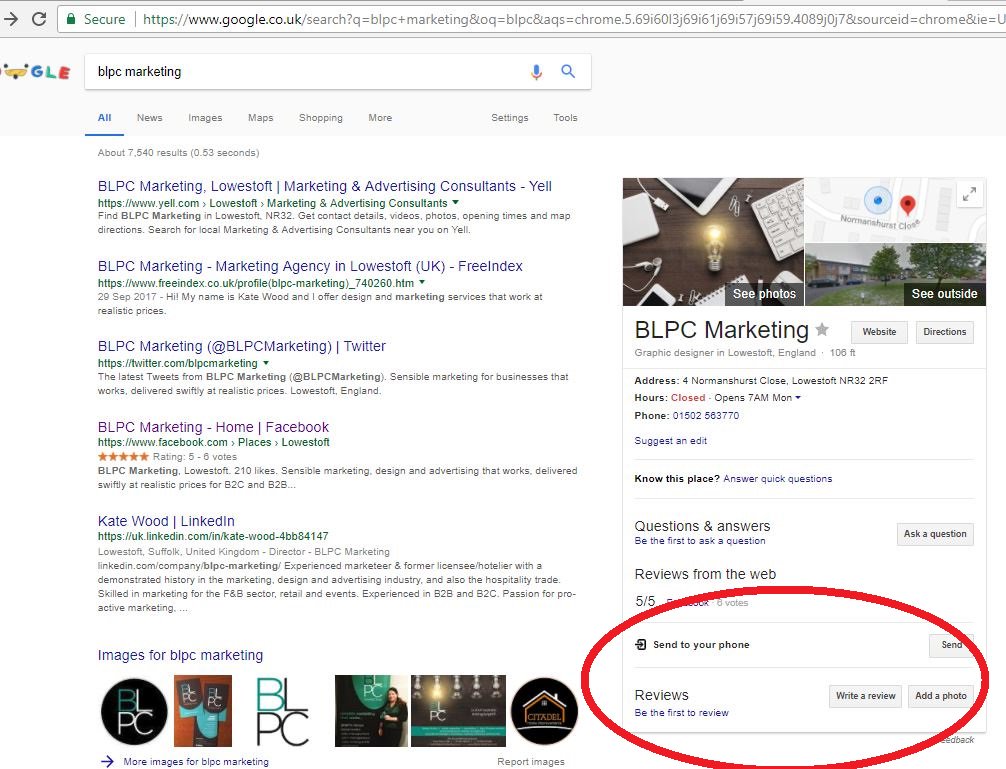Viewport: 1006px width, 769px height.
Task: Click Write a review button
Action: point(865,696)
